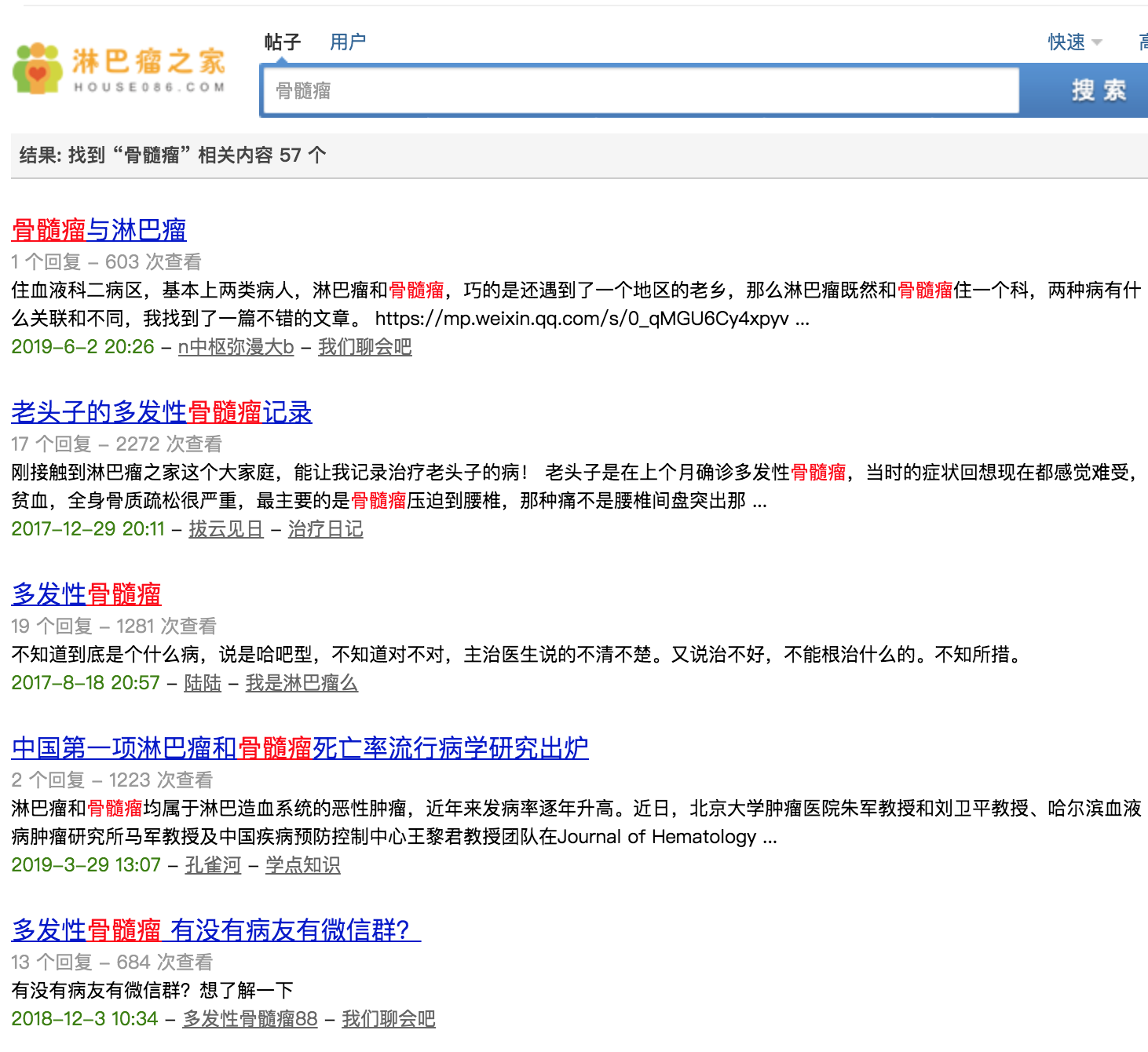Open author profile n中枢弥漫大b
The image size is (1148, 1052).
[x=236, y=347]
